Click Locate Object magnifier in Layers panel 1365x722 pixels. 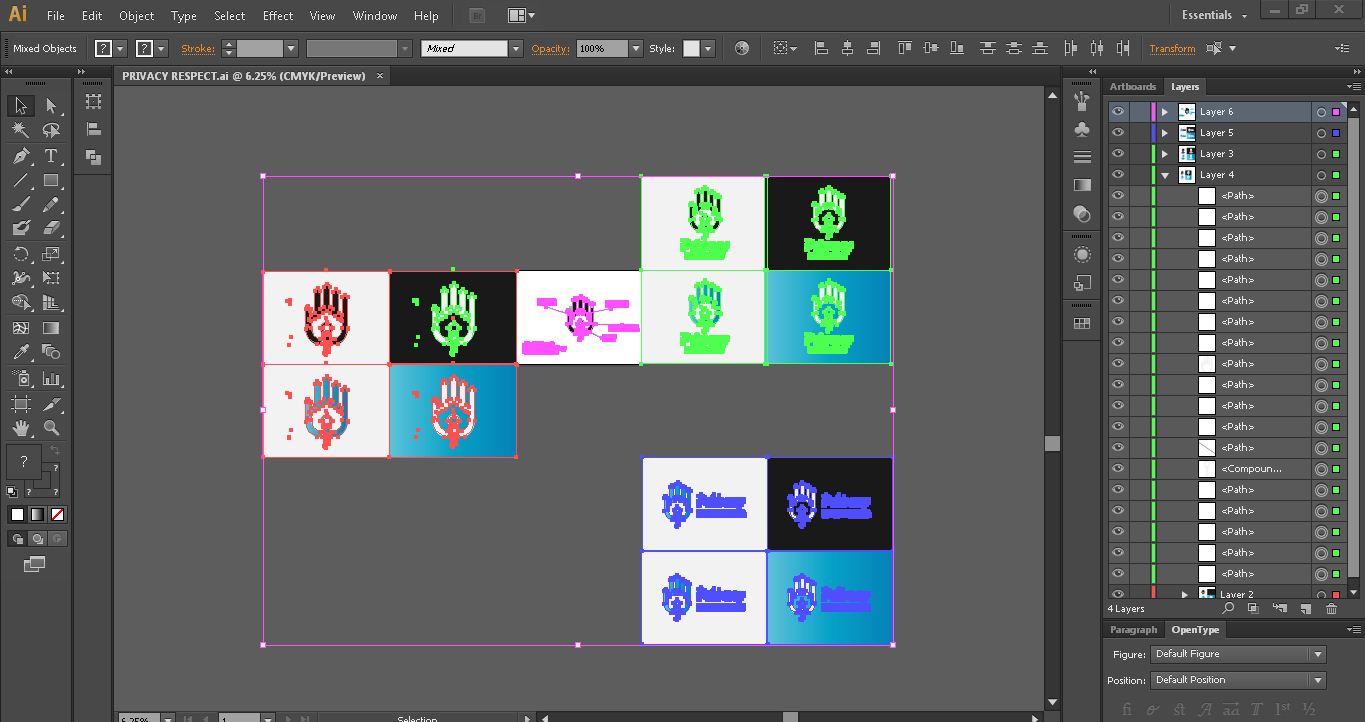coord(1229,608)
